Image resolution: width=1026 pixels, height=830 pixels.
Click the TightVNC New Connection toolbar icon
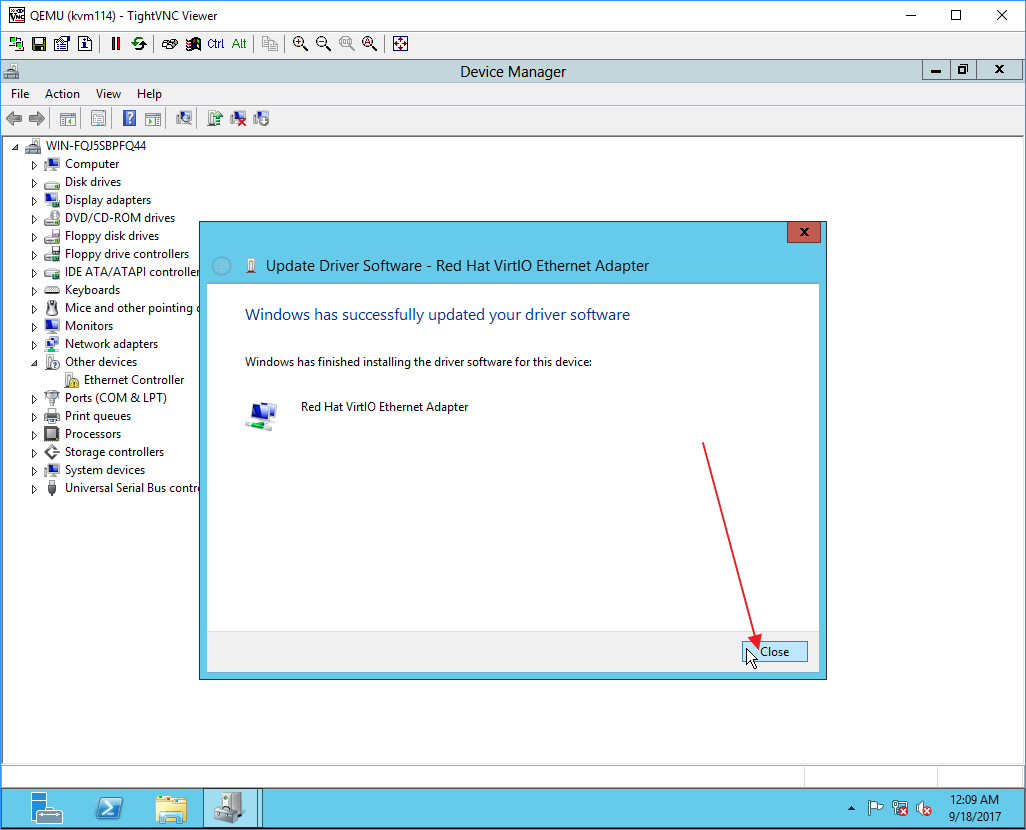[16, 44]
